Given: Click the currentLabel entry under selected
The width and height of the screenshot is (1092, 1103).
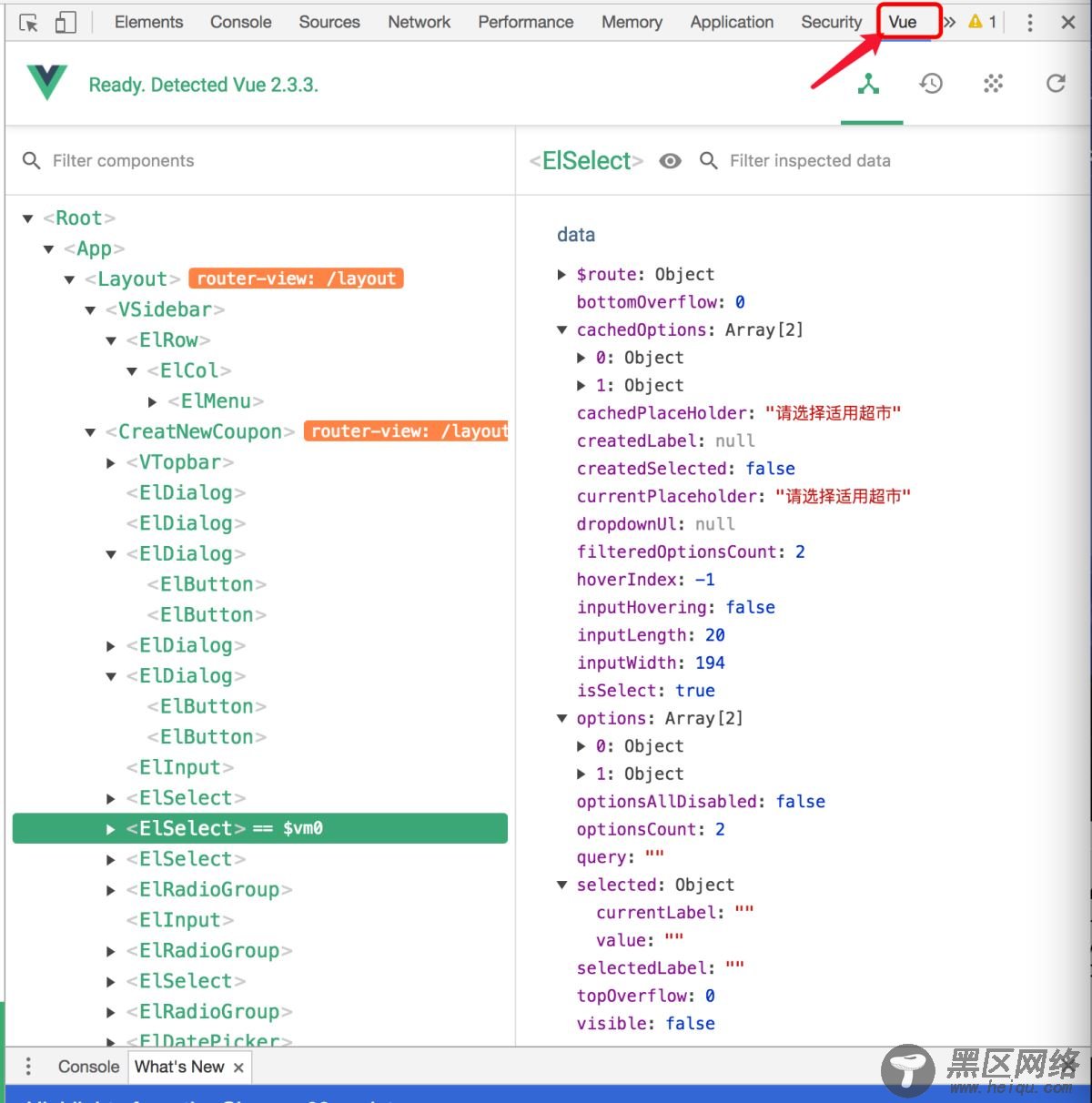Looking at the screenshot, I should (x=675, y=913).
